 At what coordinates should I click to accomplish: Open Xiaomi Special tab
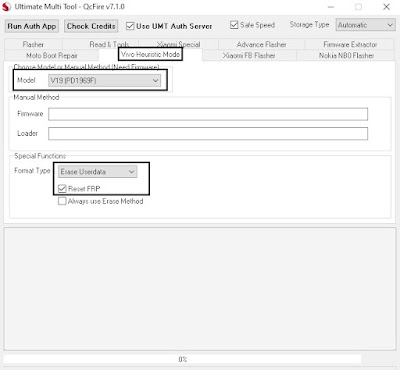point(179,44)
